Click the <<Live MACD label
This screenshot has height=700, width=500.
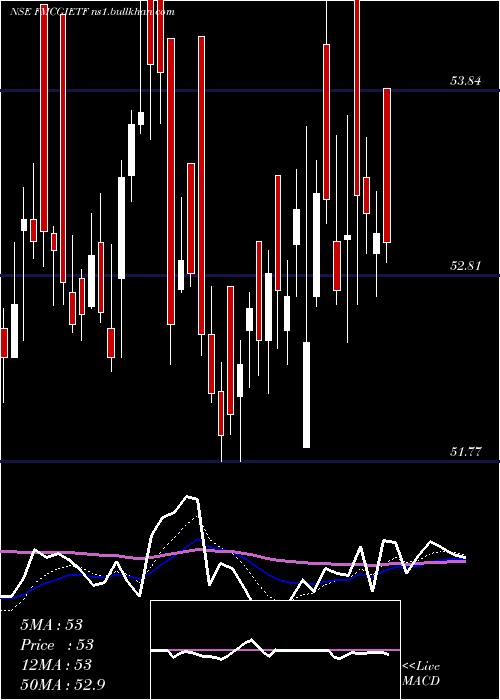[421, 674]
